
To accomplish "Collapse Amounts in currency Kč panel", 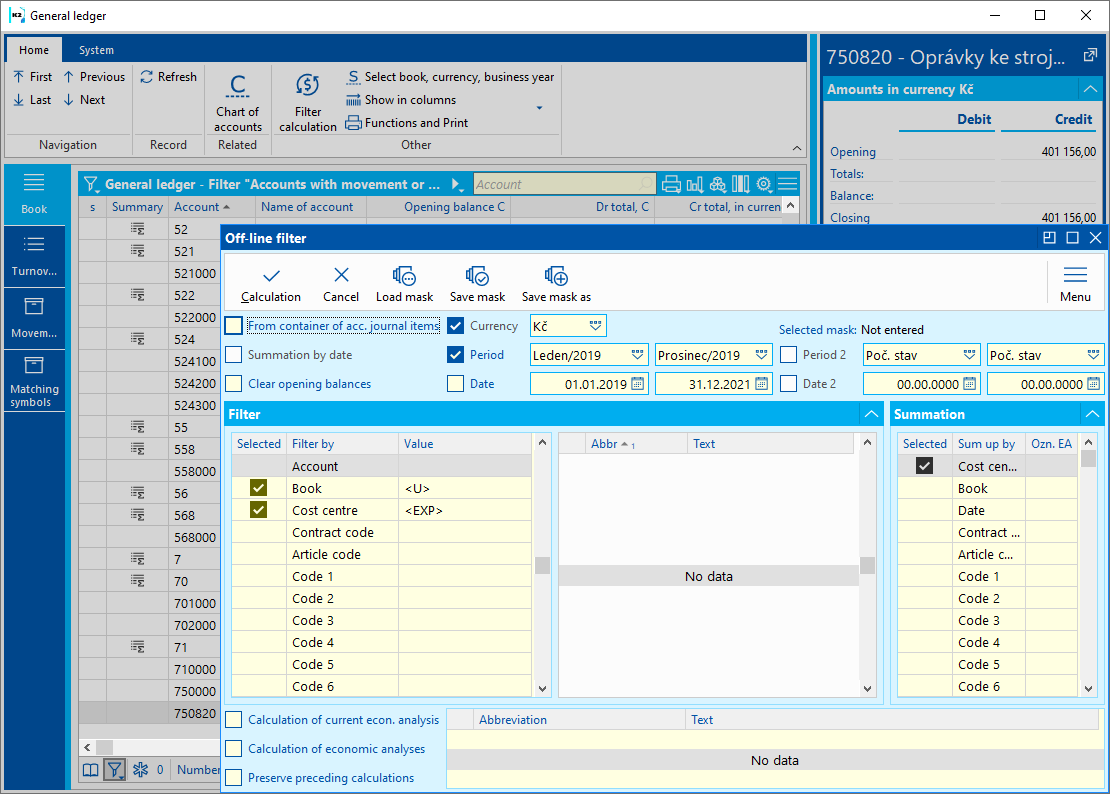I will tap(1090, 89).
